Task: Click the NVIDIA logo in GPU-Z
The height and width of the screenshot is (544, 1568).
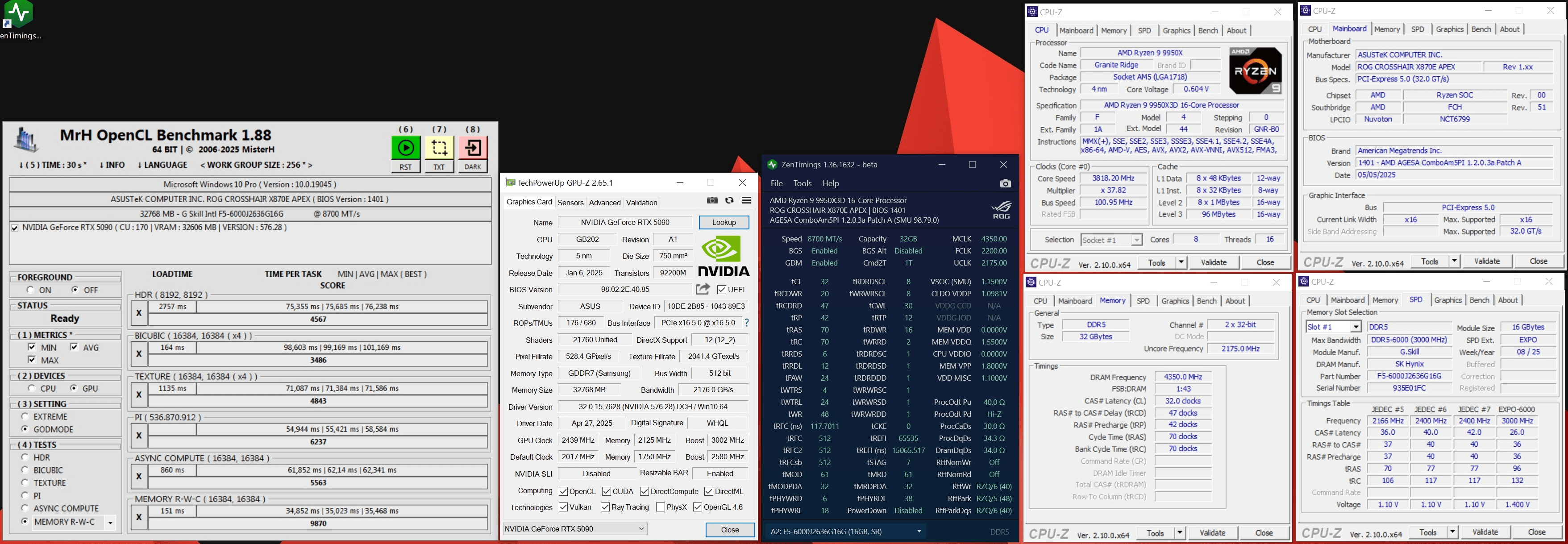Action: [x=724, y=256]
